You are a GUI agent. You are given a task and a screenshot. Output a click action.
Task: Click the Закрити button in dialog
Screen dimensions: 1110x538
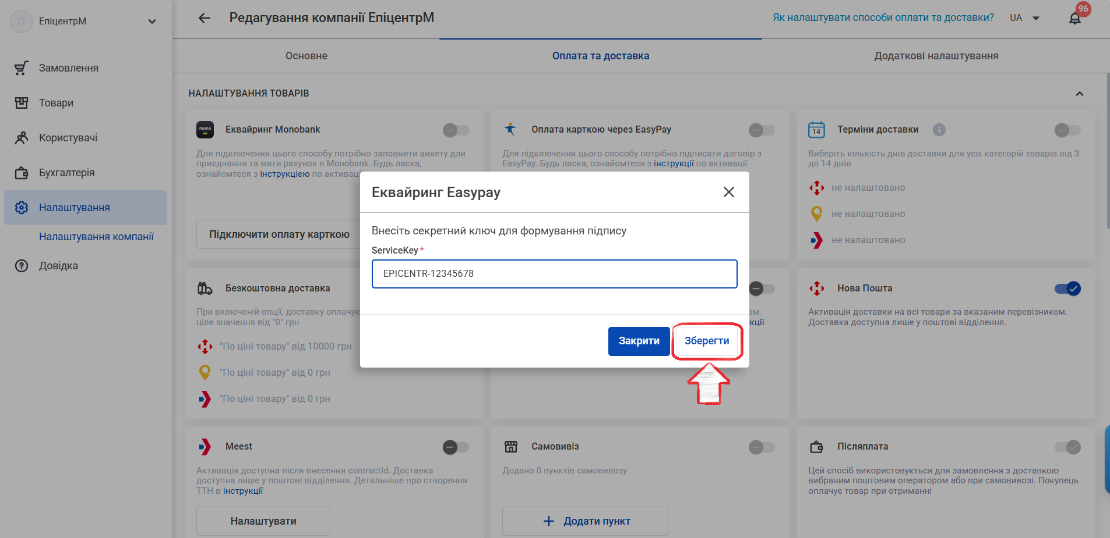(x=639, y=340)
